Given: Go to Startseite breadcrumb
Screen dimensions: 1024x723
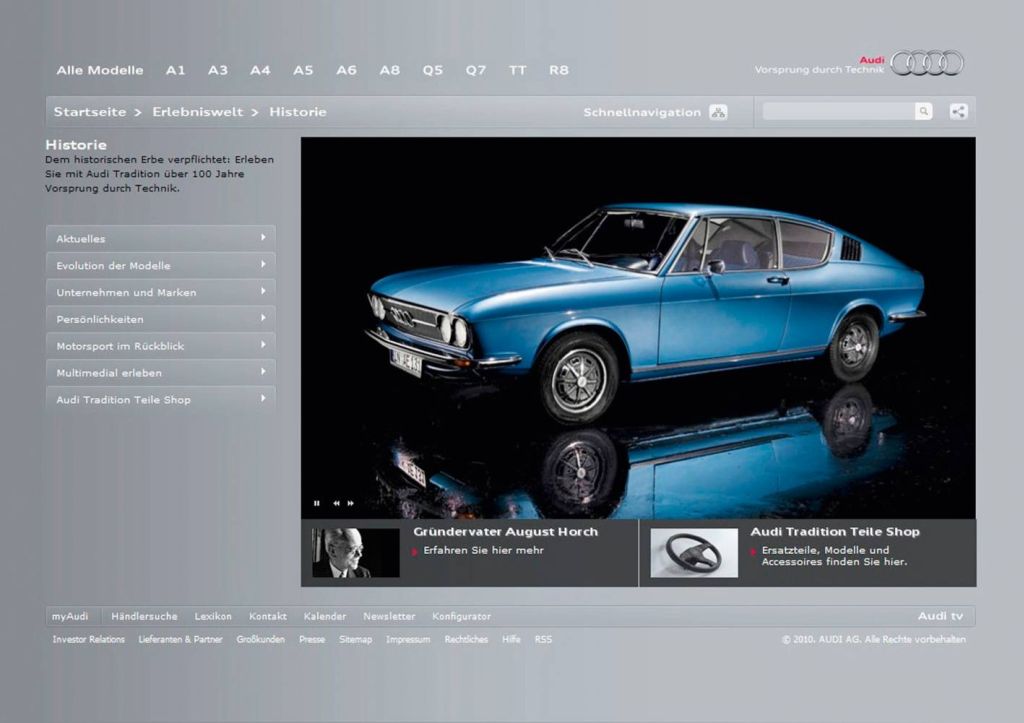Looking at the screenshot, I should point(90,112).
